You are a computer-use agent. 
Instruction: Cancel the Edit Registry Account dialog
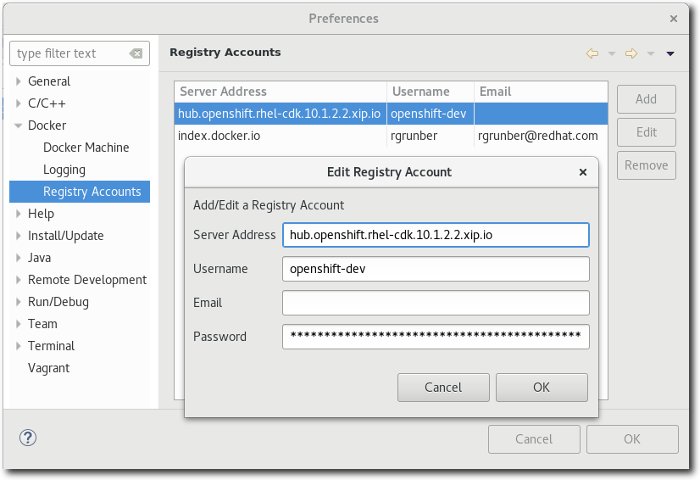(x=443, y=387)
